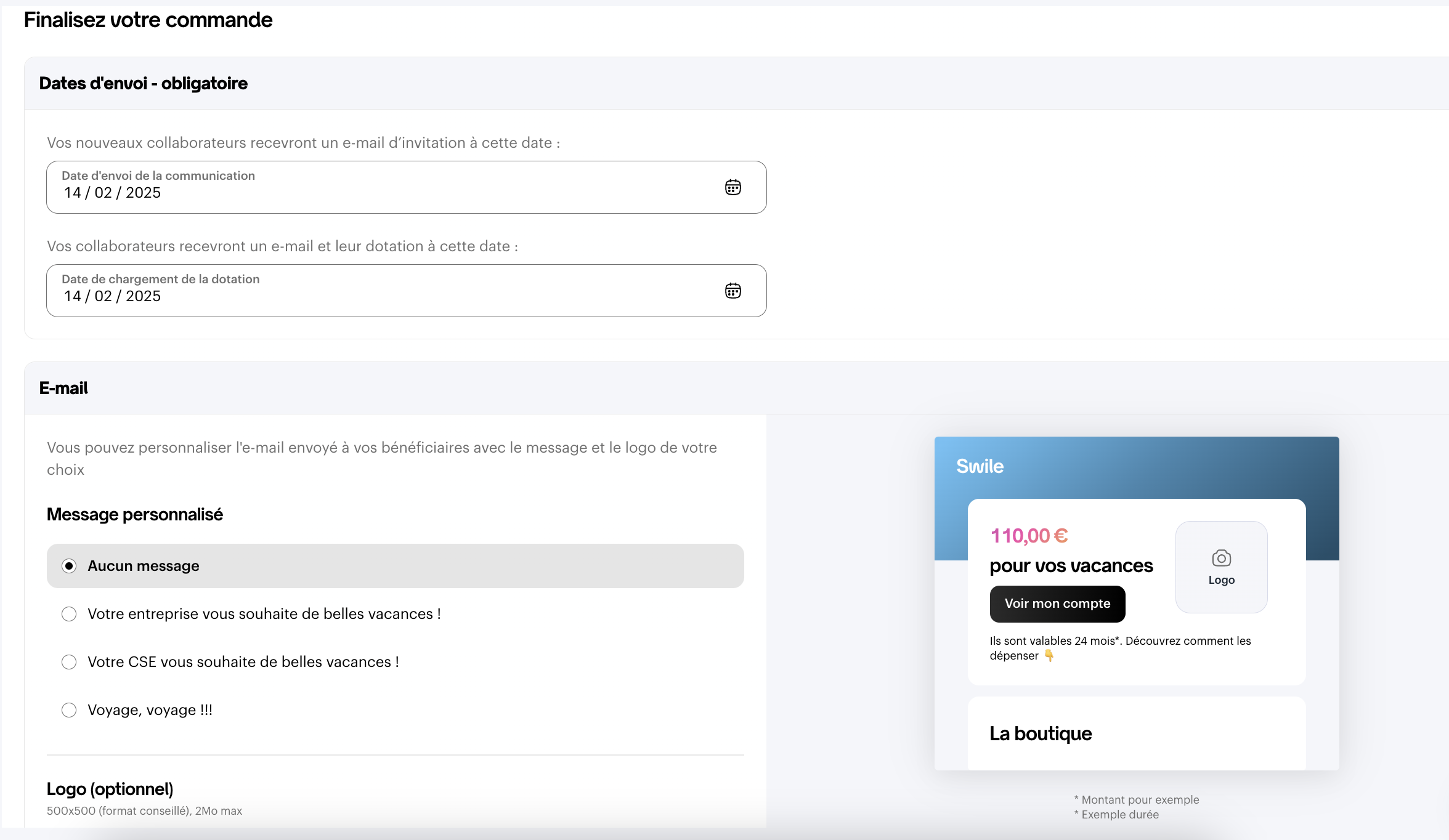Image resolution: width=1449 pixels, height=840 pixels.
Task: Click the 'Finalisez votre commande' page title
Action: tap(148, 20)
